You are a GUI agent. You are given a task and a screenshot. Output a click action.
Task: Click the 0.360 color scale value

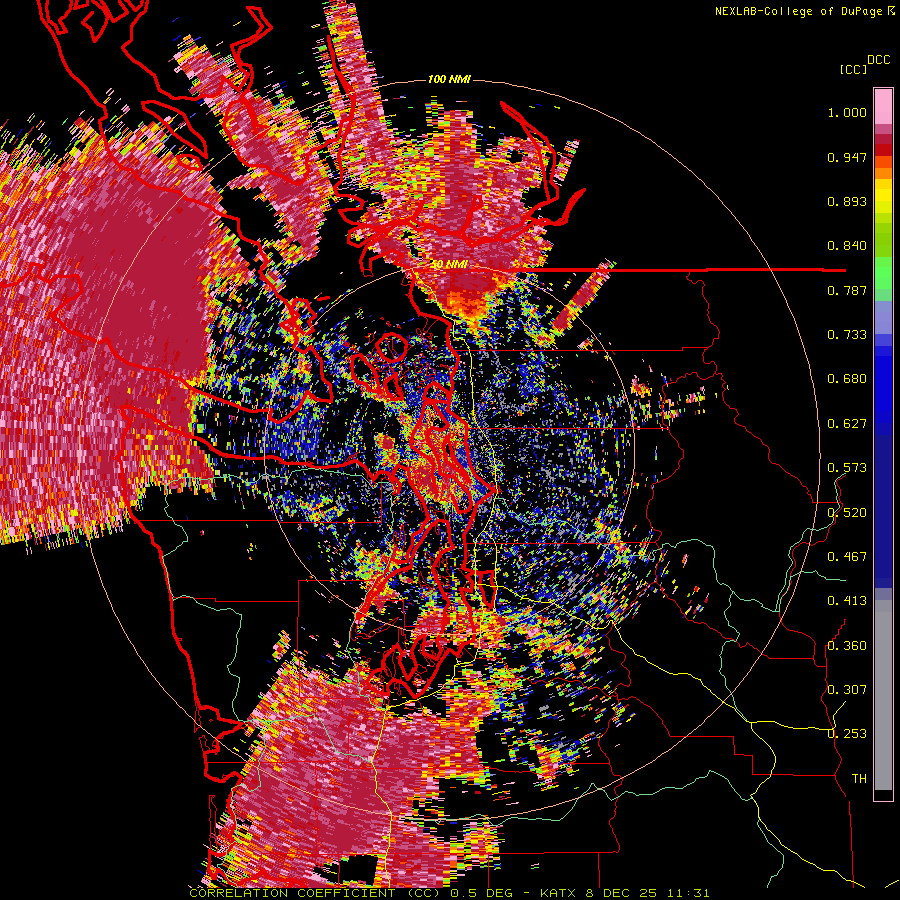pyautogui.click(x=847, y=646)
